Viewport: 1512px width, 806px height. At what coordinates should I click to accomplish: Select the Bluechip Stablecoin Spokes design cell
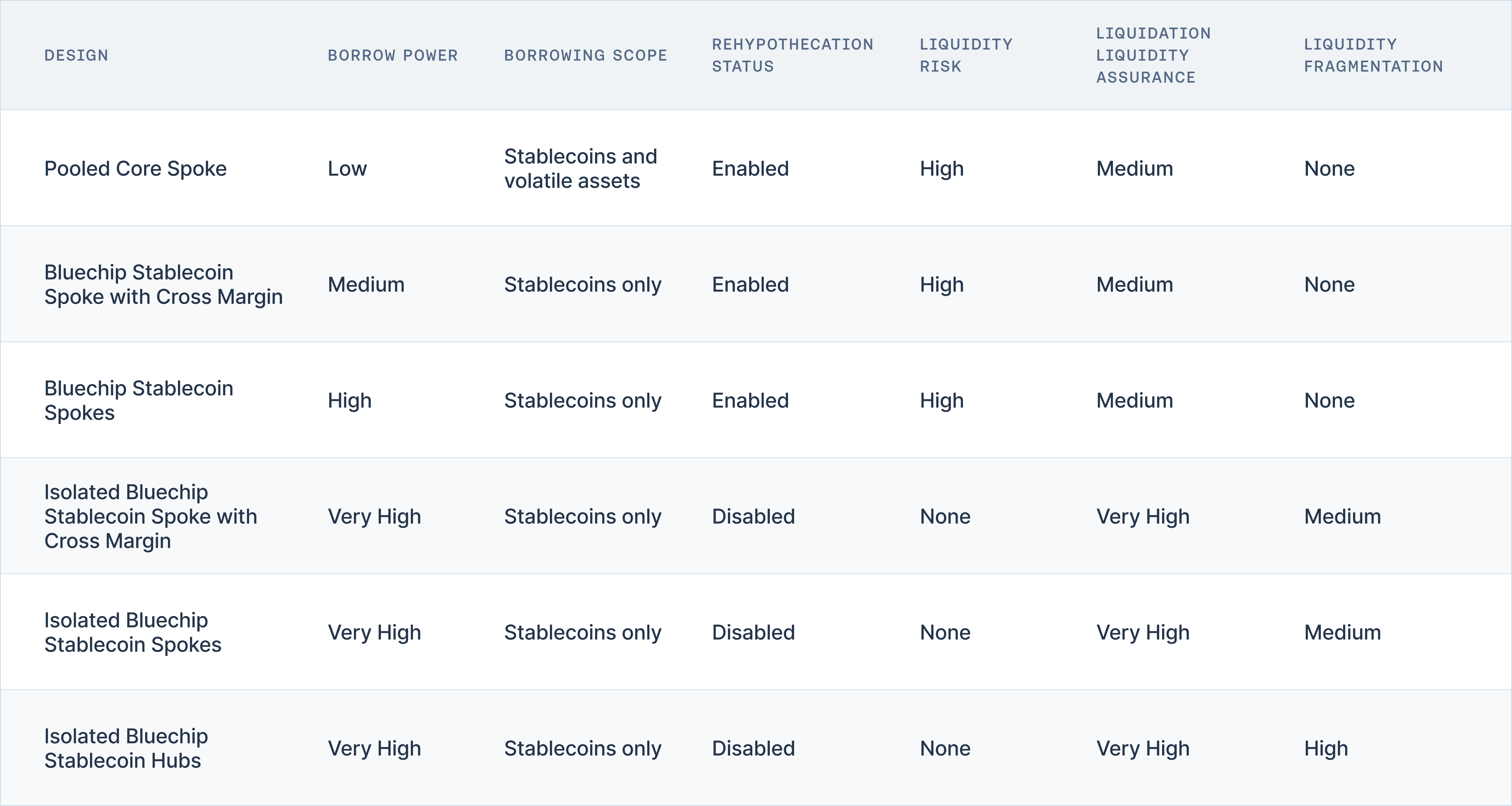(139, 401)
